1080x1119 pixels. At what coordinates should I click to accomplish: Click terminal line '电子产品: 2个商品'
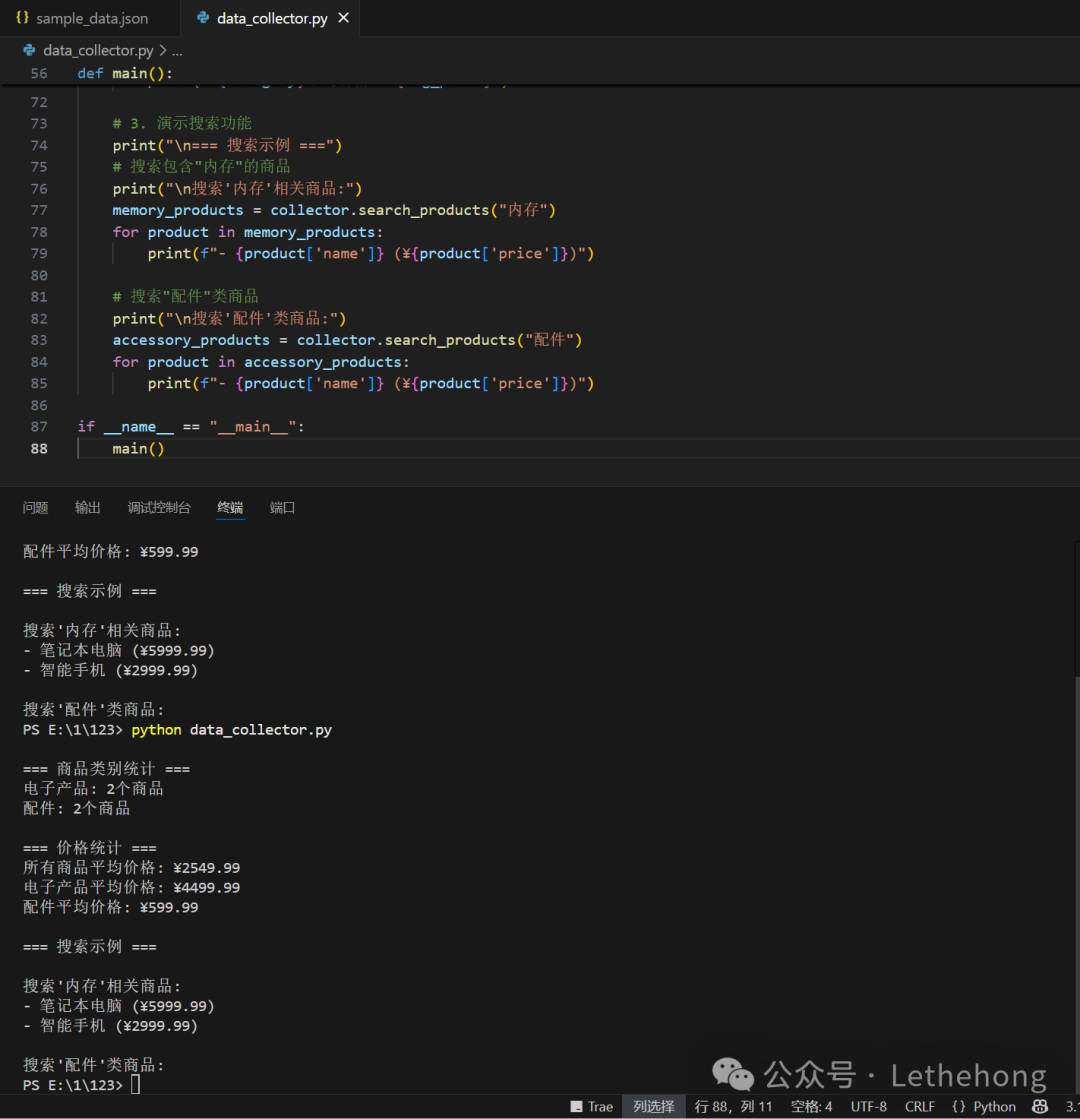pos(94,789)
